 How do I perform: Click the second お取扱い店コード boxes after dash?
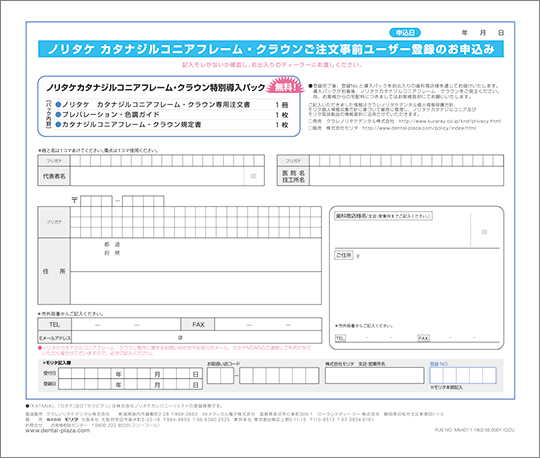click(x=279, y=376)
